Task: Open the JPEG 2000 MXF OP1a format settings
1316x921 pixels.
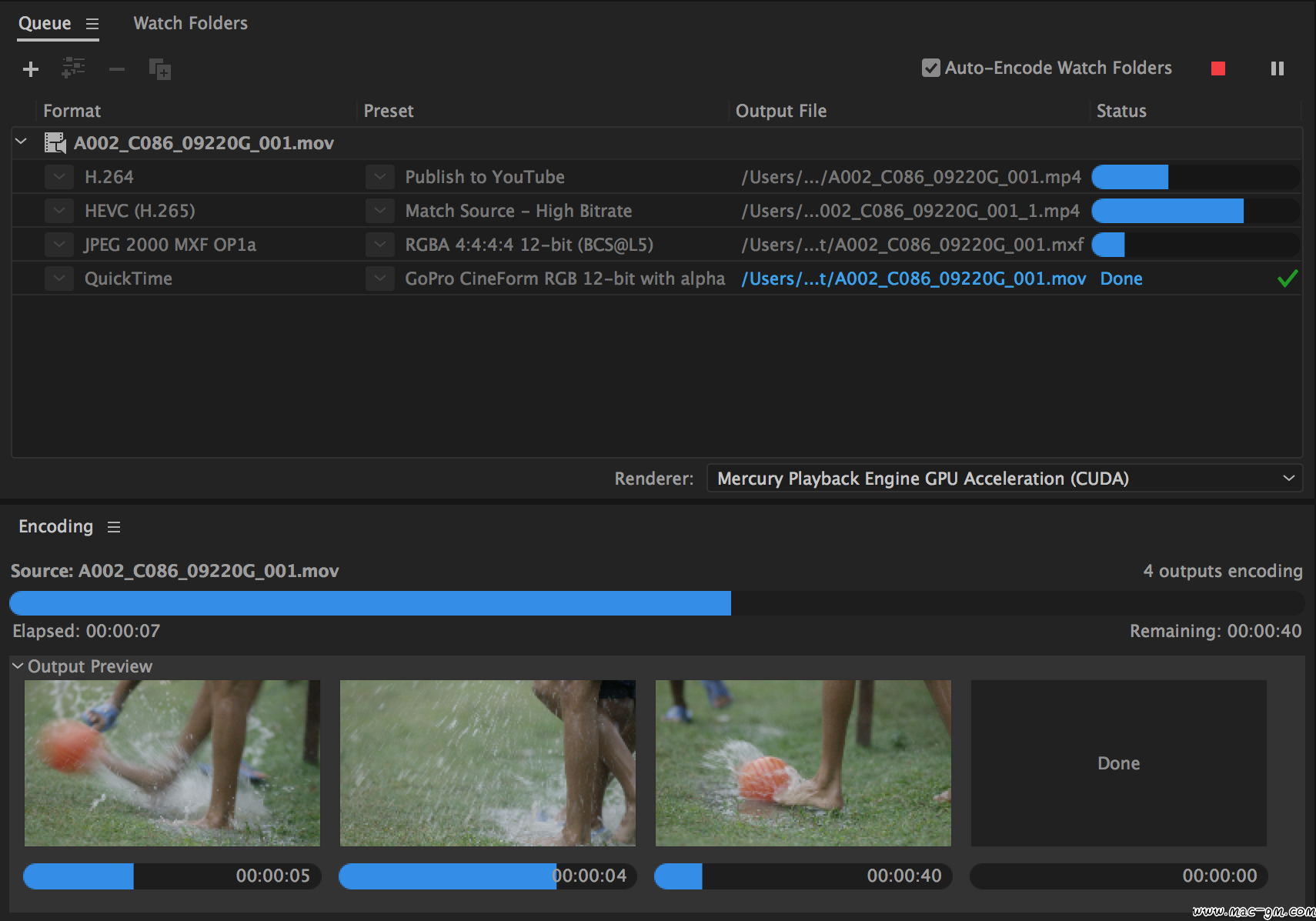Action: click(x=170, y=245)
